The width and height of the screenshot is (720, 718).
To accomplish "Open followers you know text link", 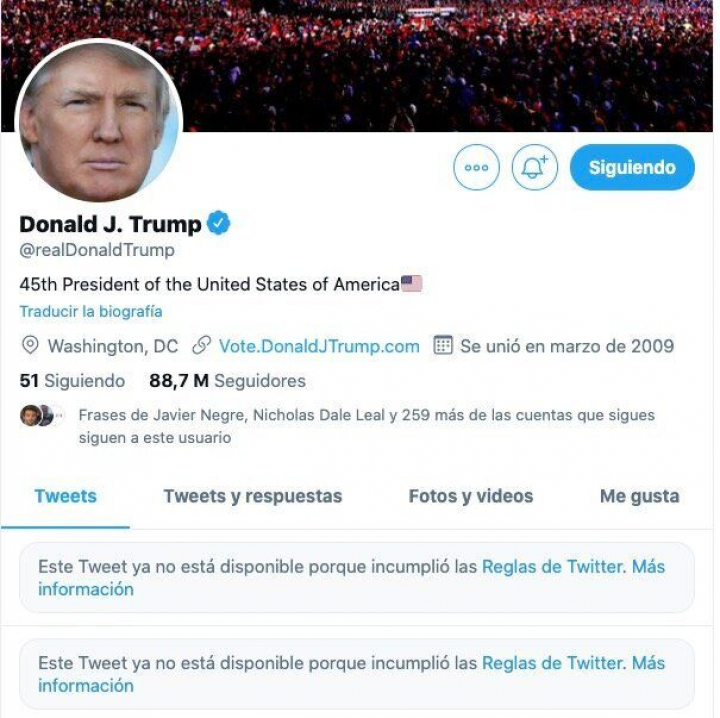I will pyautogui.click(x=366, y=426).
